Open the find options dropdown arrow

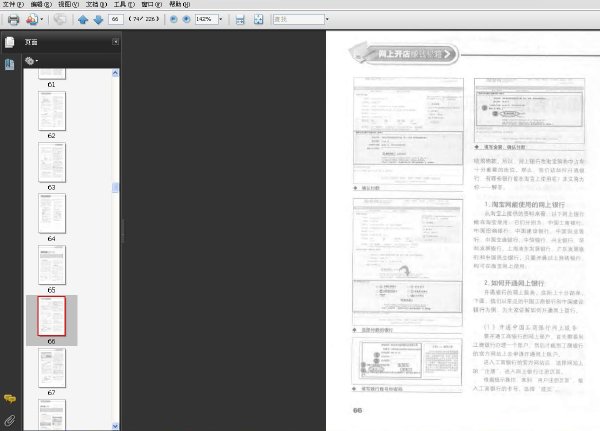pos(327,19)
